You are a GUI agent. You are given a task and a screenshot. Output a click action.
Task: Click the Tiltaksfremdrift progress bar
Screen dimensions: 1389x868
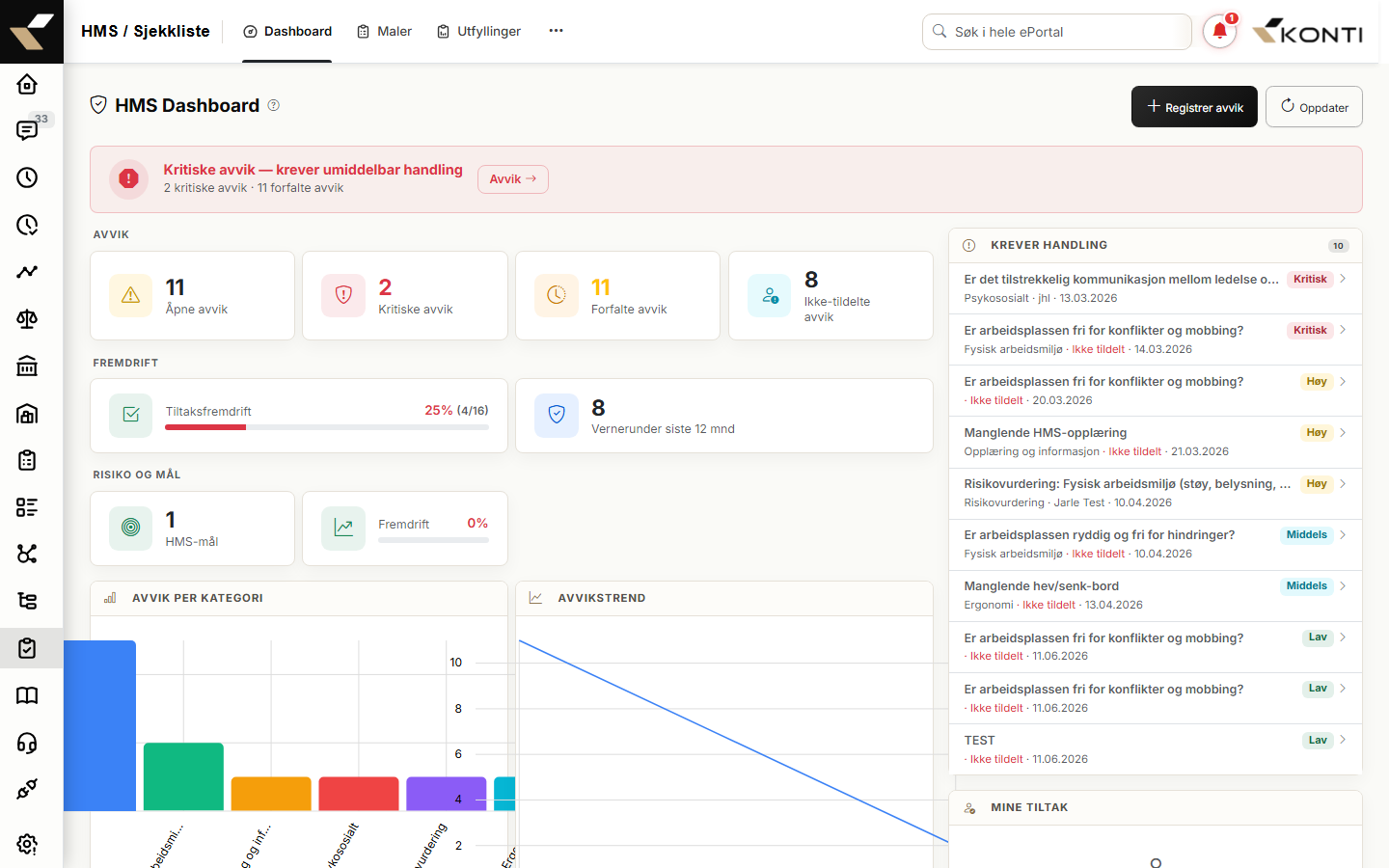(327, 427)
